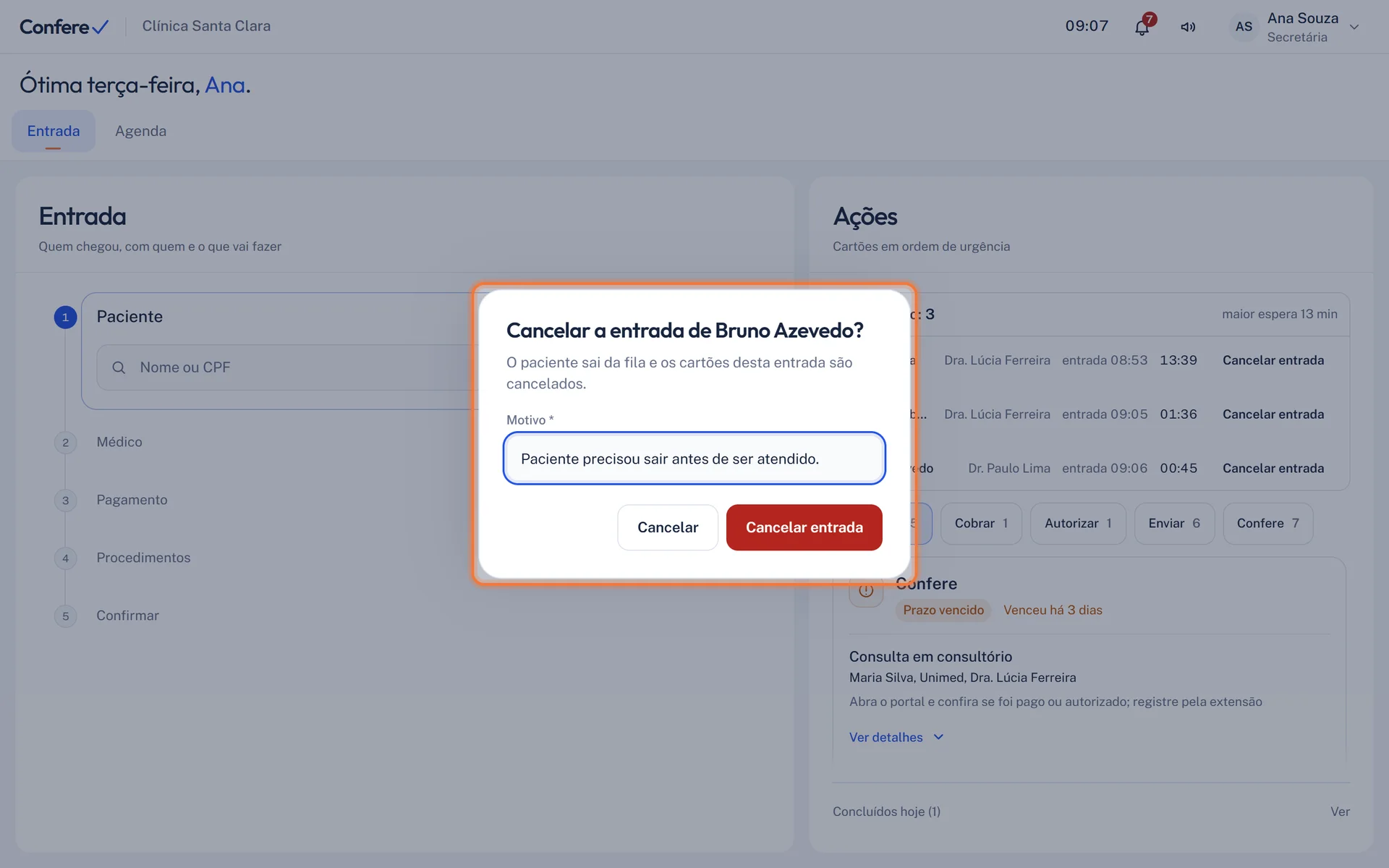Click the Motivo text field

[694, 459]
